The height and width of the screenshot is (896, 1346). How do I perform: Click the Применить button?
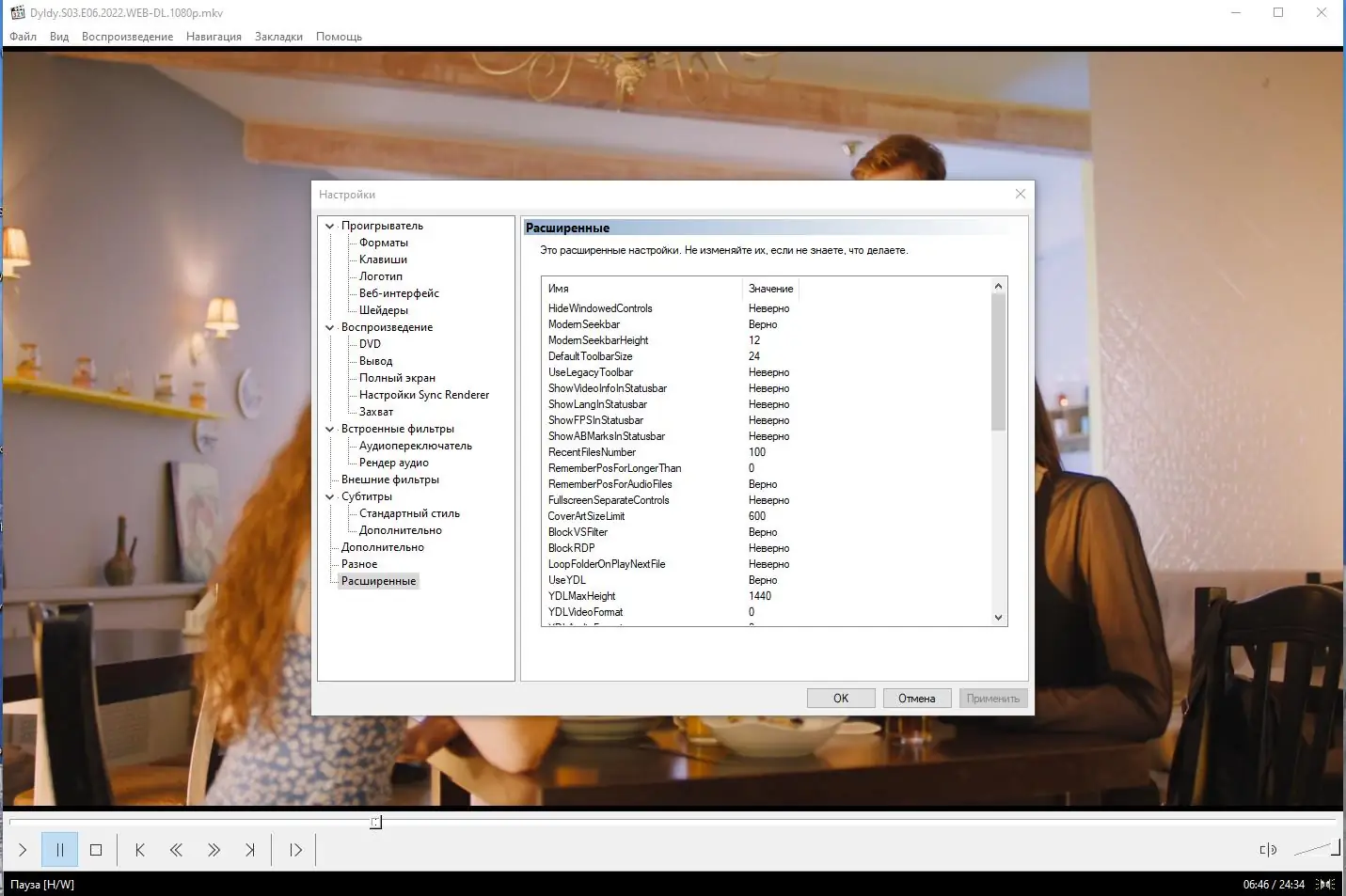tap(993, 699)
